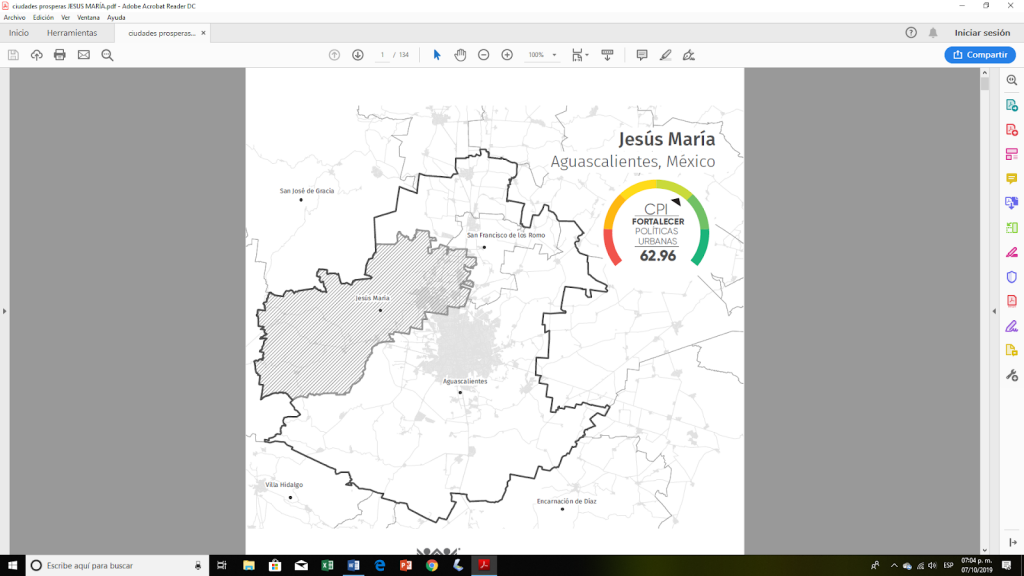The height and width of the screenshot is (576, 1024).
Task: Click the Zoom out minus icon
Action: click(483, 55)
